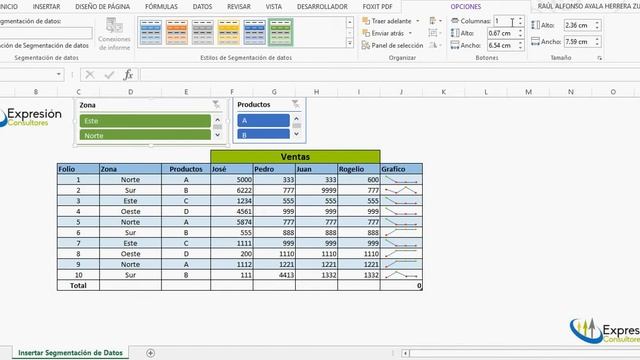Open the REVISAR tab
Screen dimensions: 640x360
pyautogui.click(x=239, y=7)
